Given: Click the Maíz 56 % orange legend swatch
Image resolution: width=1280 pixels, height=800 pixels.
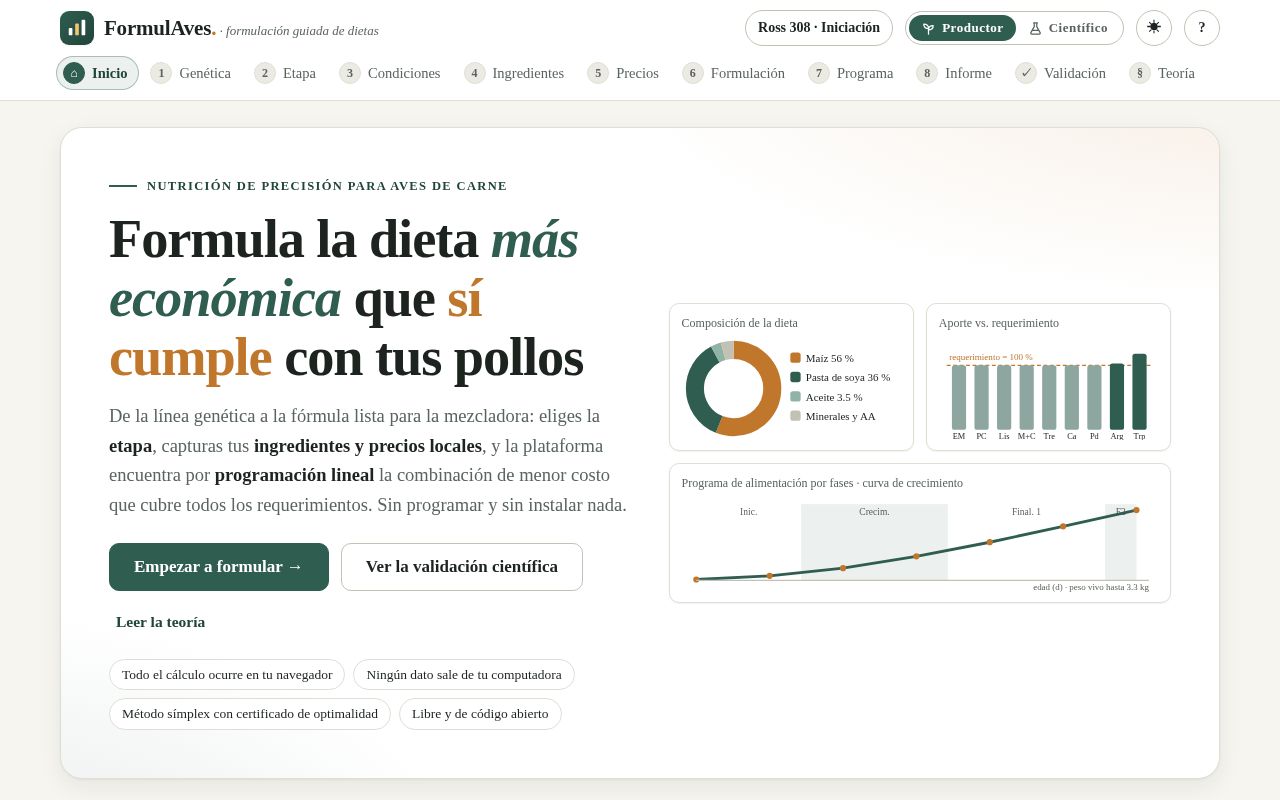Looking at the screenshot, I should click(x=795, y=358).
